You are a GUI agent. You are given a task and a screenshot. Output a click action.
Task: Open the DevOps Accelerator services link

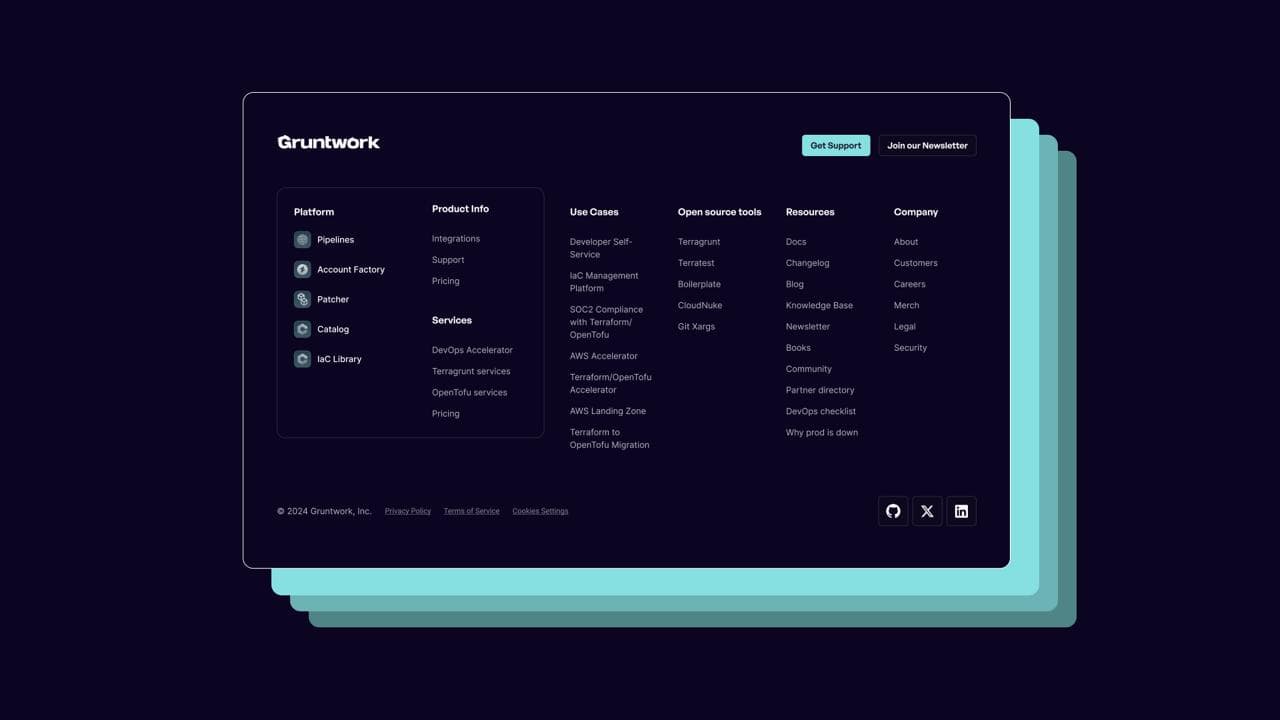pos(471,350)
